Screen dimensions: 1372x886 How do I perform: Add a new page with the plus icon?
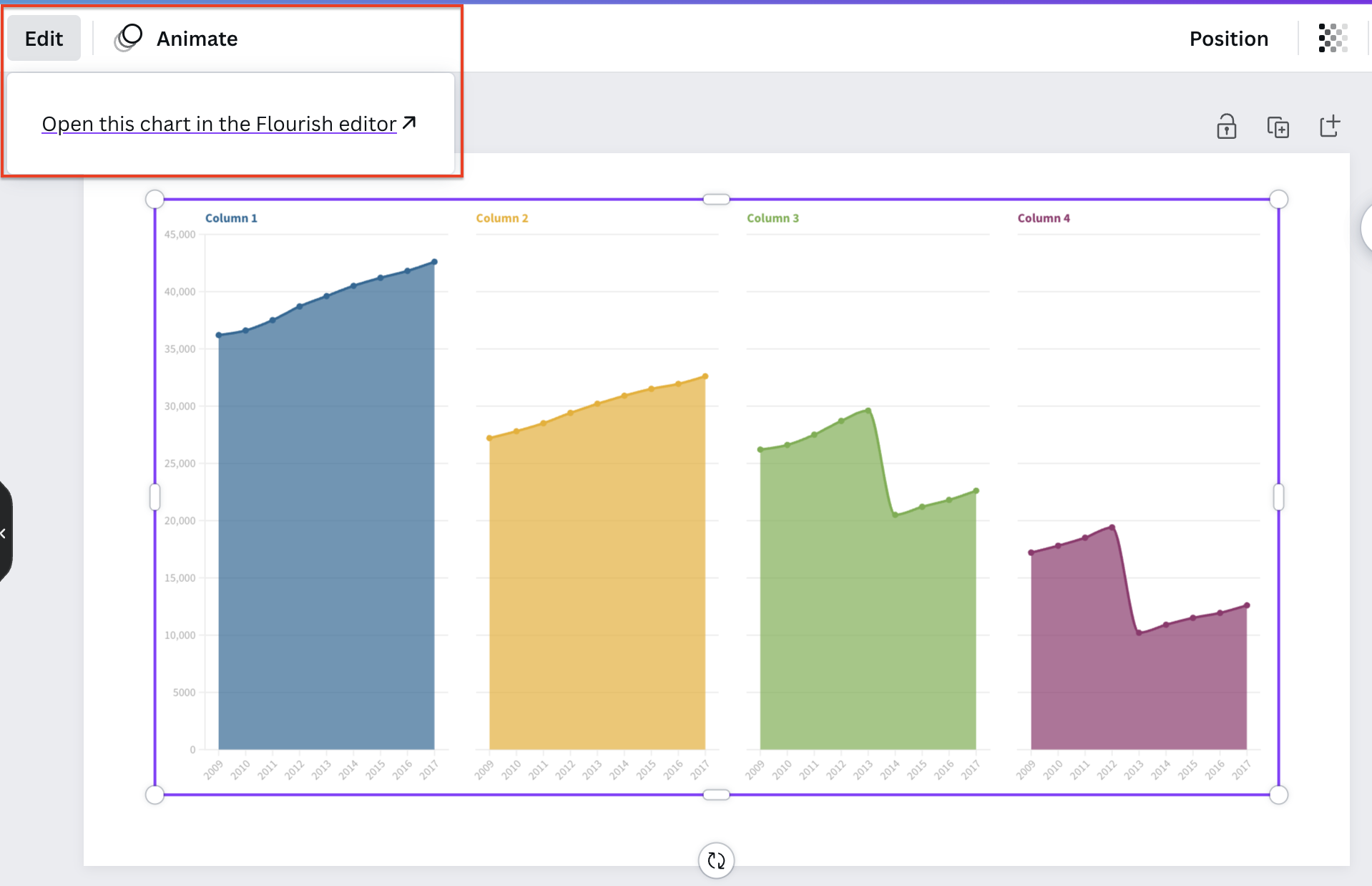1329,127
